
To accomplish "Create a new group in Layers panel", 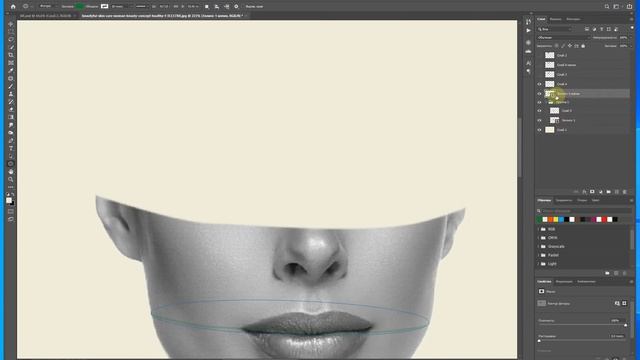I will 609,191.
